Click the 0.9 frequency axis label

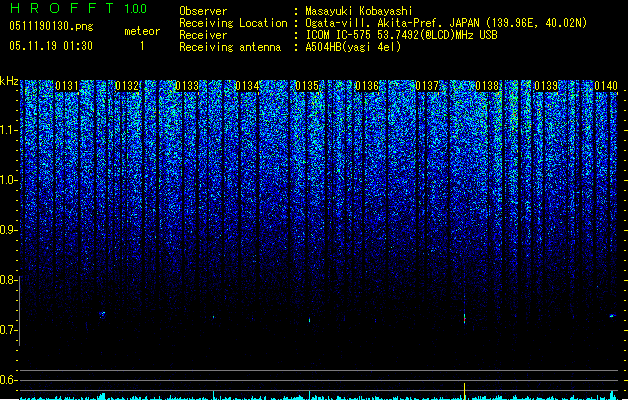click(x=8, y=230)
